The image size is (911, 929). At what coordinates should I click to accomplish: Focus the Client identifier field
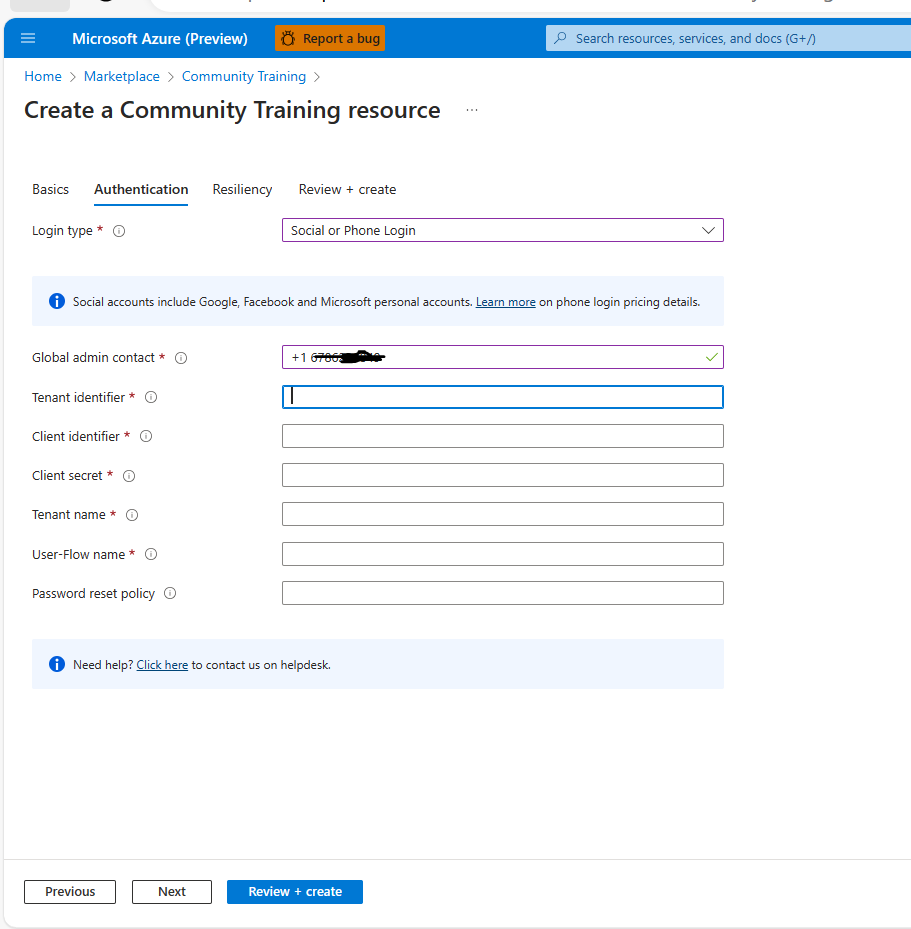click(x=502, y=436)
